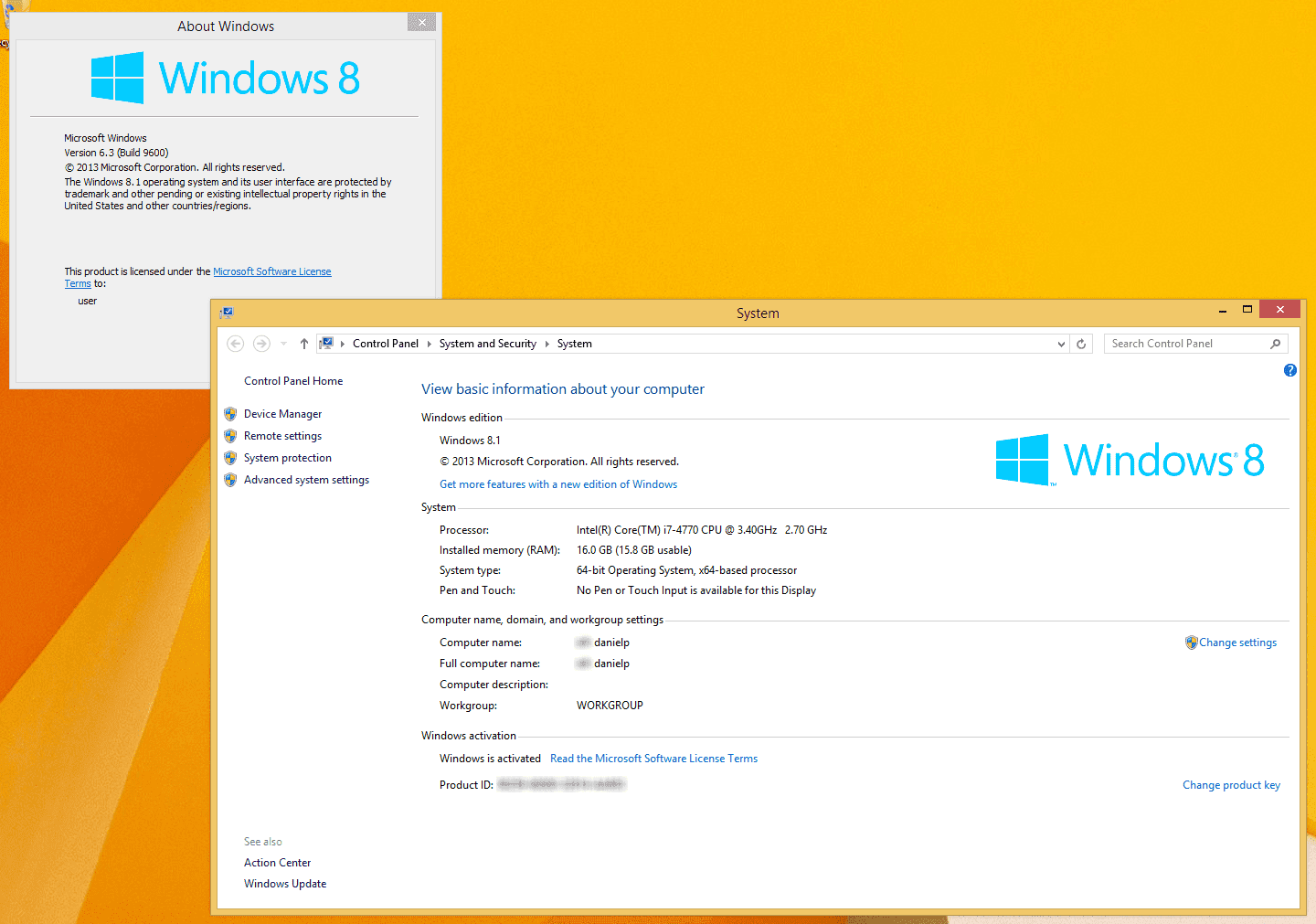Close the About Windows dialog
The height and width of the screenshot is (924, 1316).
point(421,22)
